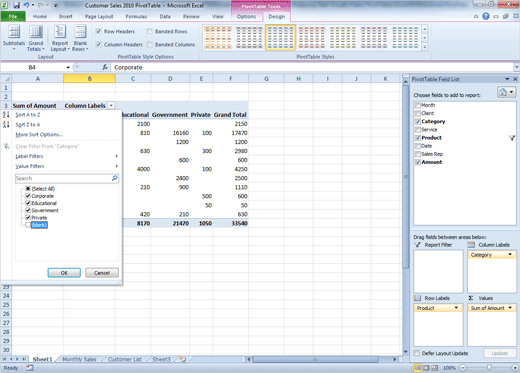The image size is (520, 373).
Task: Switch to Page Break Preview in status bar
Action: (434, 368)
